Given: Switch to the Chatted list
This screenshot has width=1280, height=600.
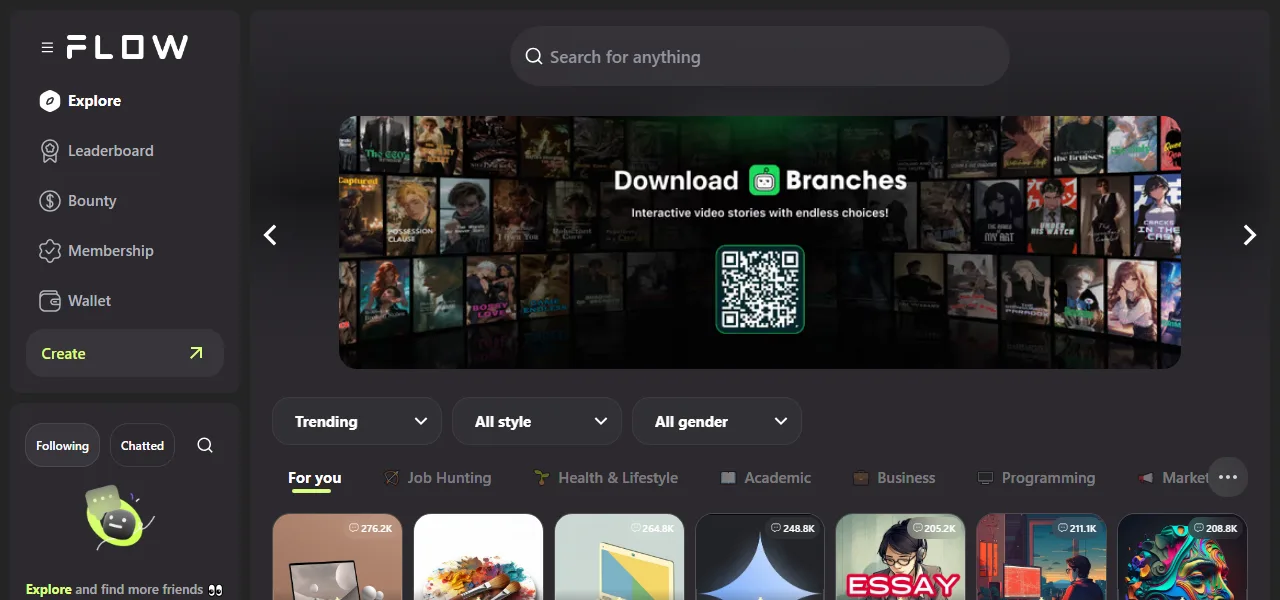Looking at the screenshot, I should tap(142, 446).
